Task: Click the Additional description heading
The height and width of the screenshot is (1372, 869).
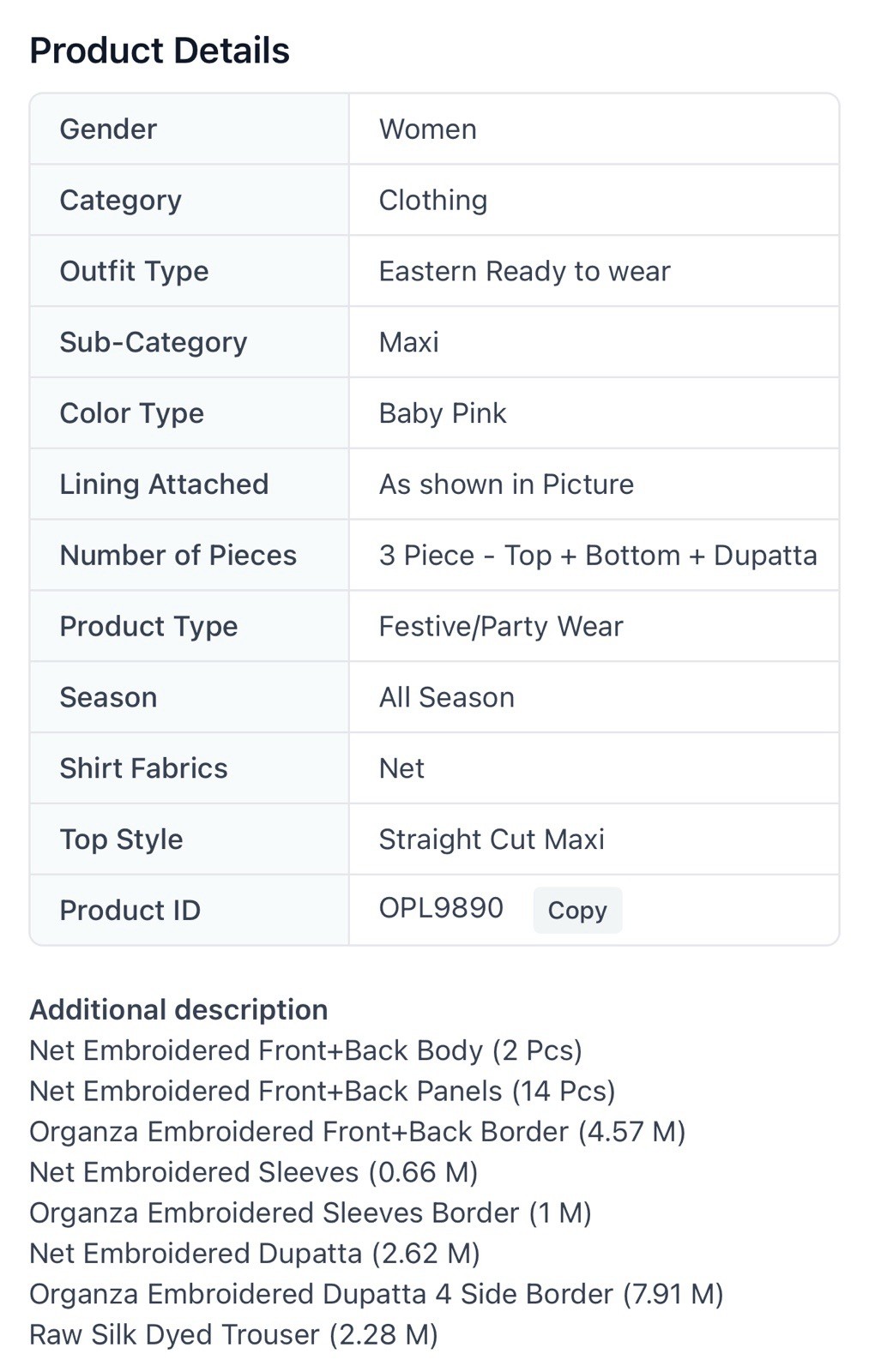Action: click(178, 1010)
